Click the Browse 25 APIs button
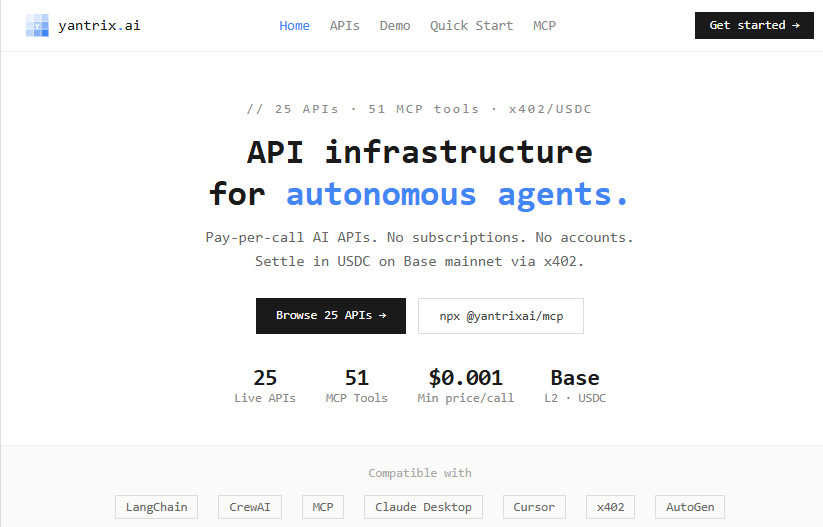The image size is (823, 527). (331, 315)
